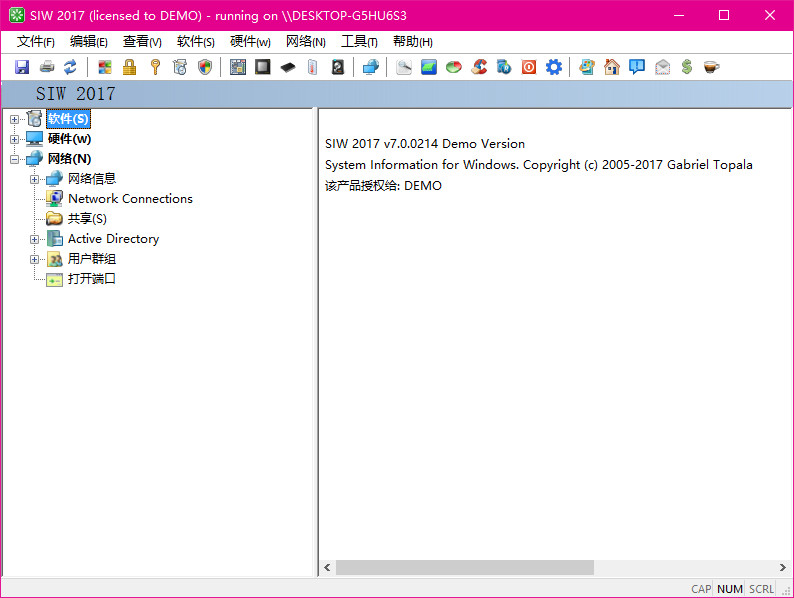The image size is (794, 598).
Task: Expand the 用户群组 node
Action: click(x=34, y=259)
